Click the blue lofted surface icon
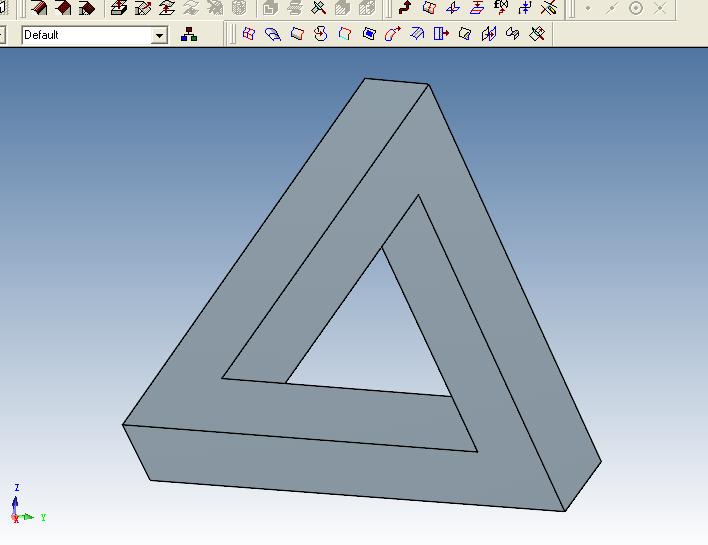 273,34
